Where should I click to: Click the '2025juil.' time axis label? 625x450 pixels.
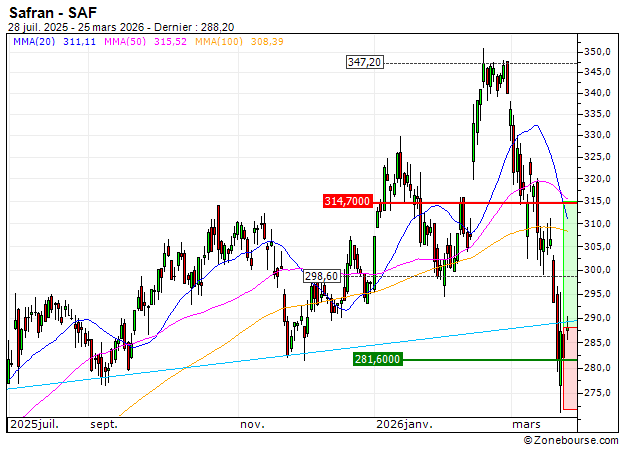click(x=33, y=424)
